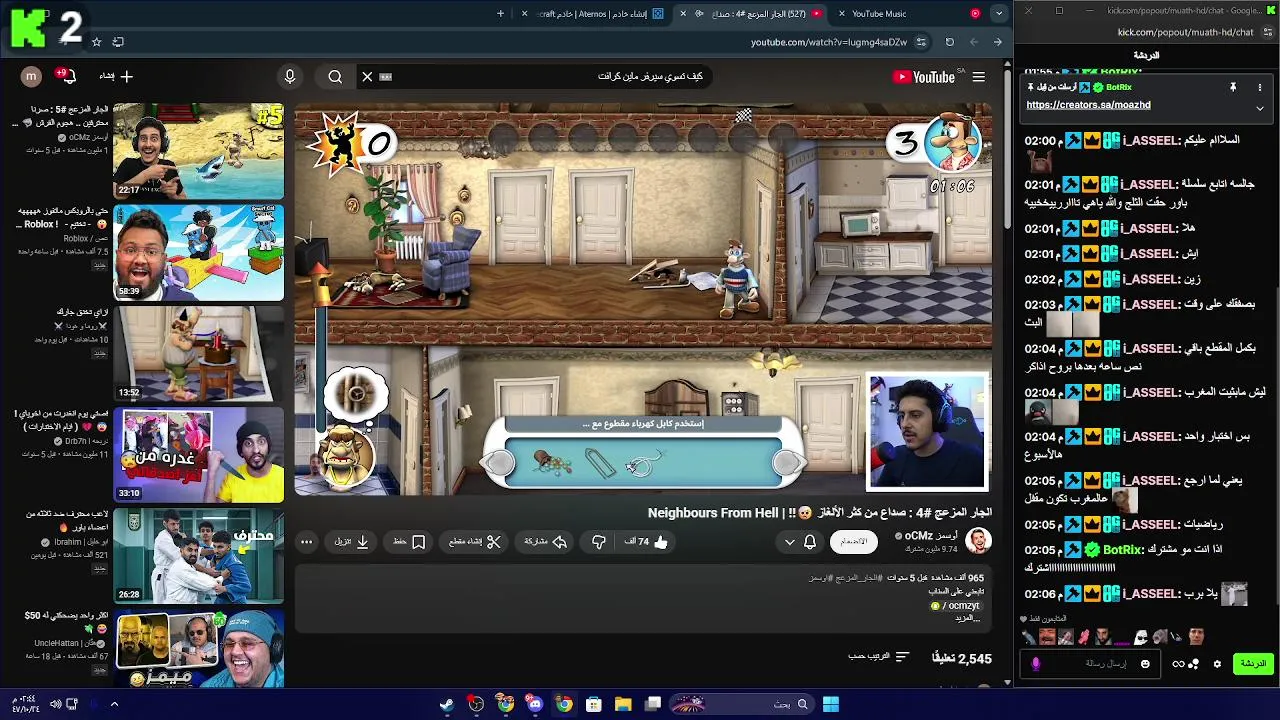Open the on-screen keyboard icon in search
Viewport: 1280px width, 720px height.
pyautogui.click(x=386, y=77)
